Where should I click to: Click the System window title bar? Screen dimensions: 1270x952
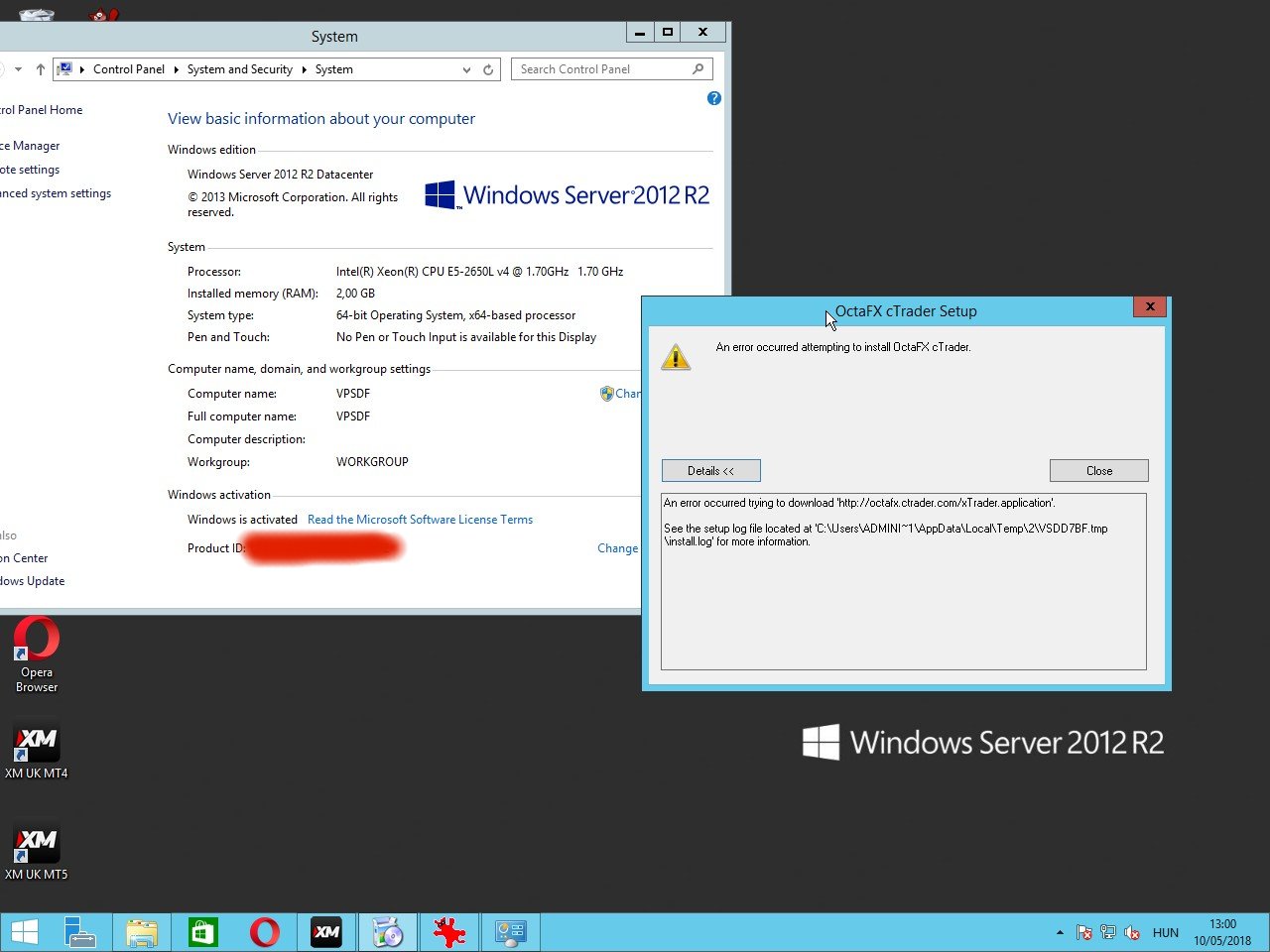coord(334,37)
